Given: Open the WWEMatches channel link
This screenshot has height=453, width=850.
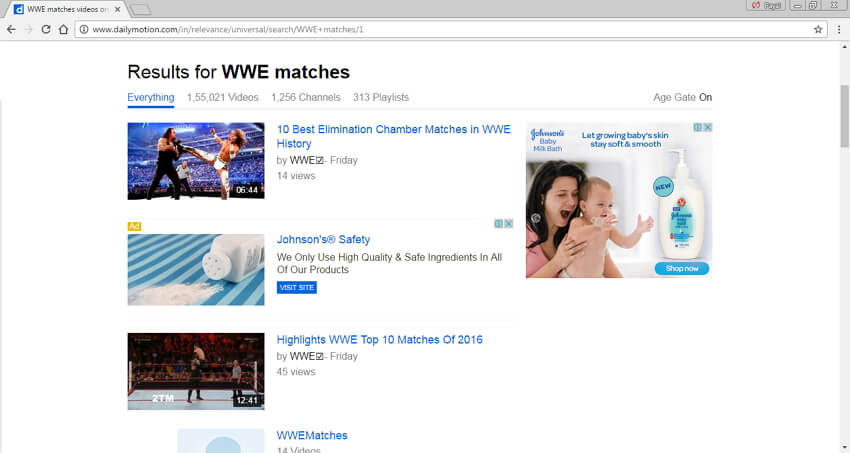Looking at the screenshot, I should tap(312, 435).
